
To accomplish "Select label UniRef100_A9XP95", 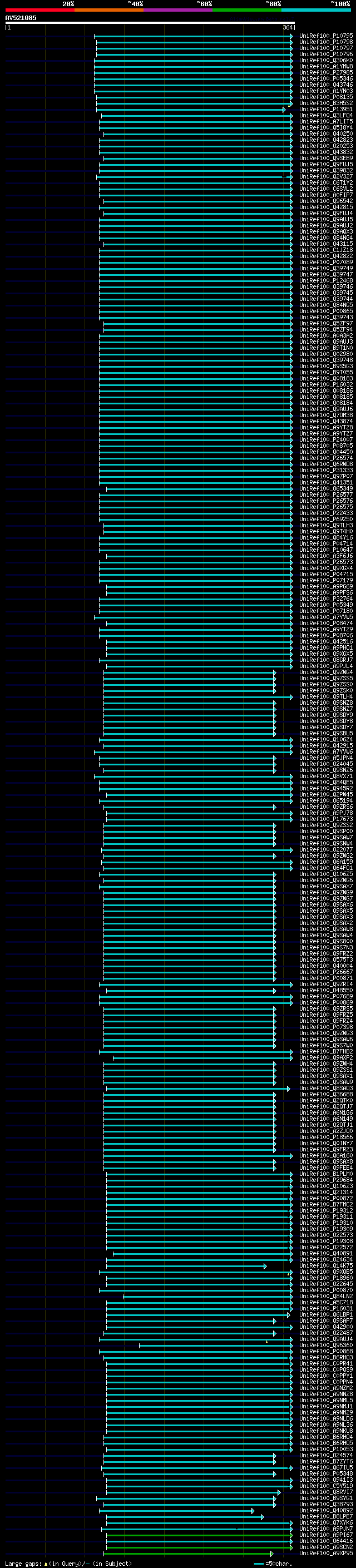I will point(325,1553).
